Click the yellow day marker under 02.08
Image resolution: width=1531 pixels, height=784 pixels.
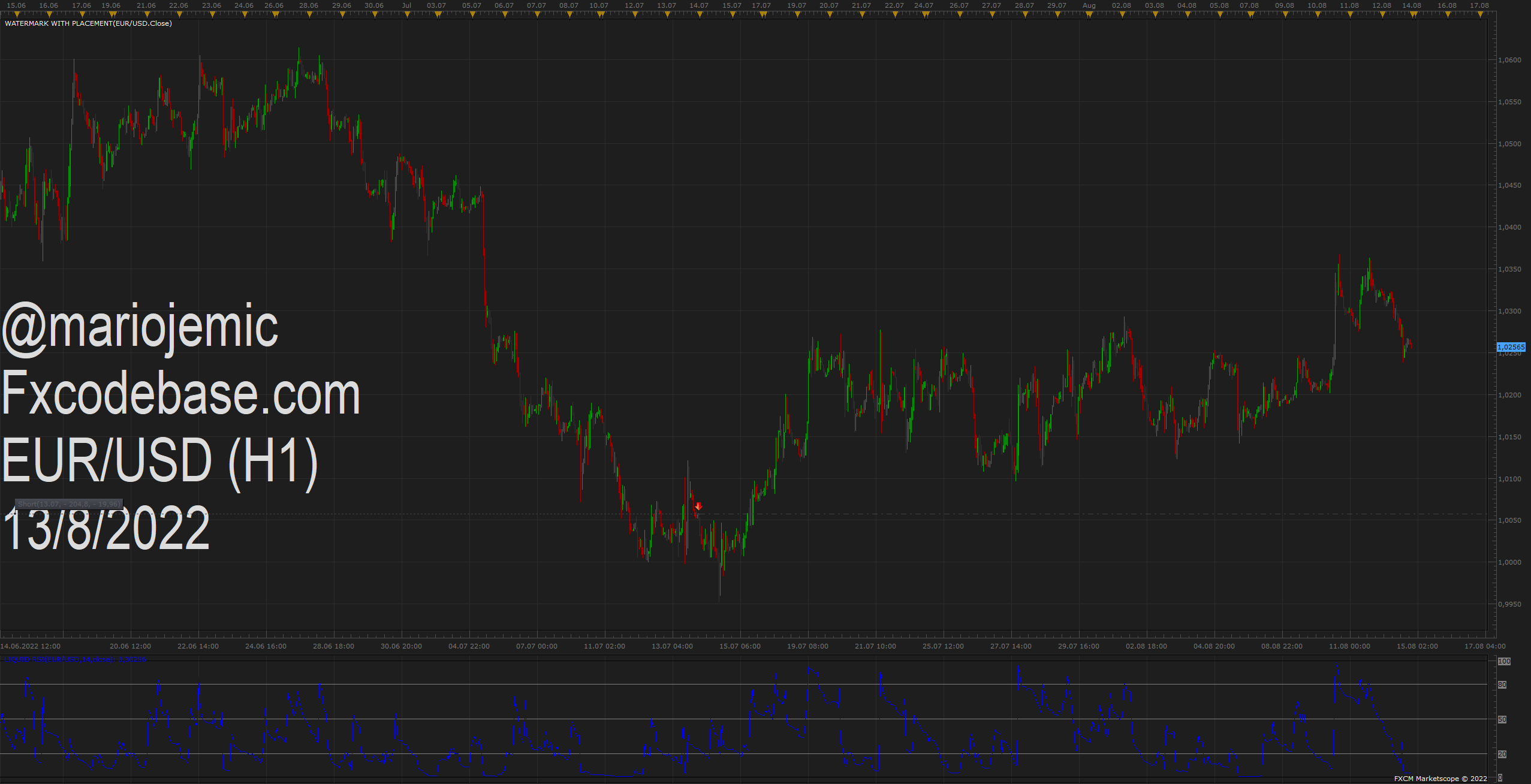pos(1122,14)
